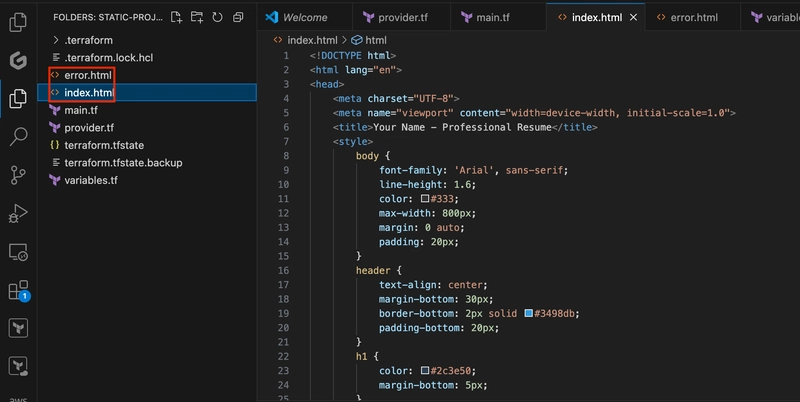Select the index.html editor tab
This screenshot has height=402, width=800.
pos(596,17)
